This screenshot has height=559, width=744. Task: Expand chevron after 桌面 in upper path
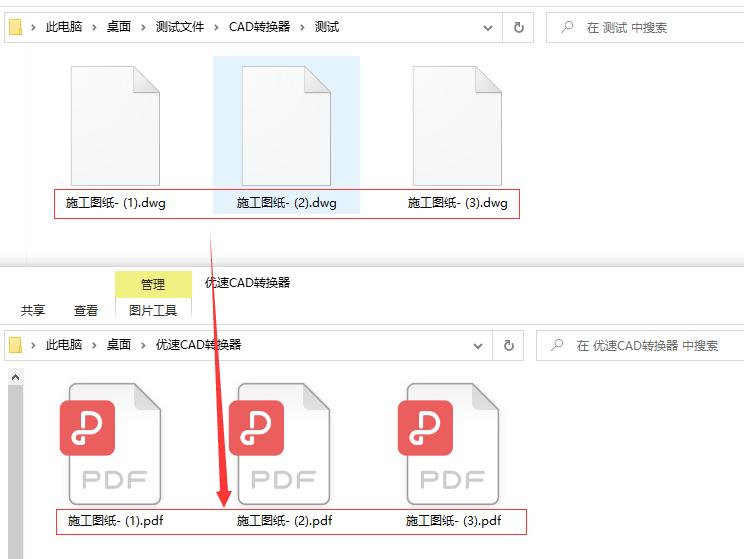pyautogui.click(x=143, y=28)
